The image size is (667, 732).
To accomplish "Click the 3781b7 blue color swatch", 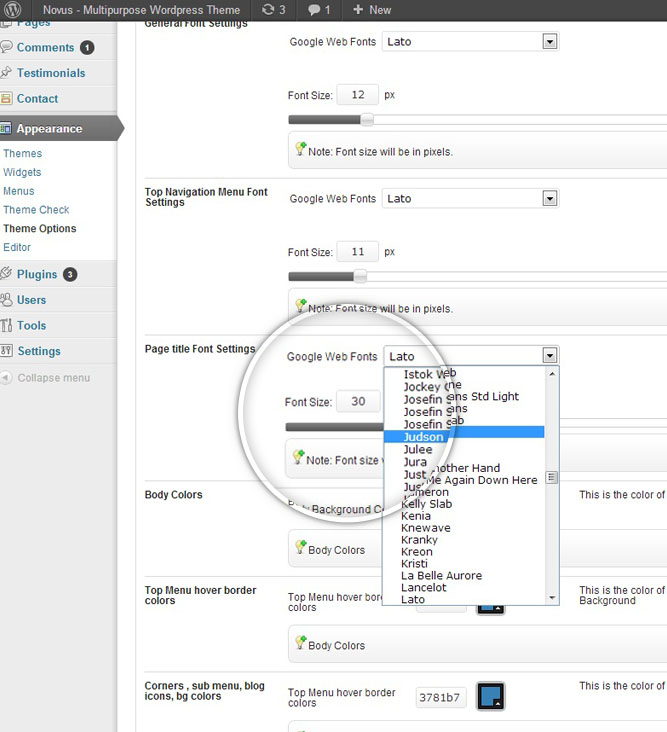I will point(490,696).
